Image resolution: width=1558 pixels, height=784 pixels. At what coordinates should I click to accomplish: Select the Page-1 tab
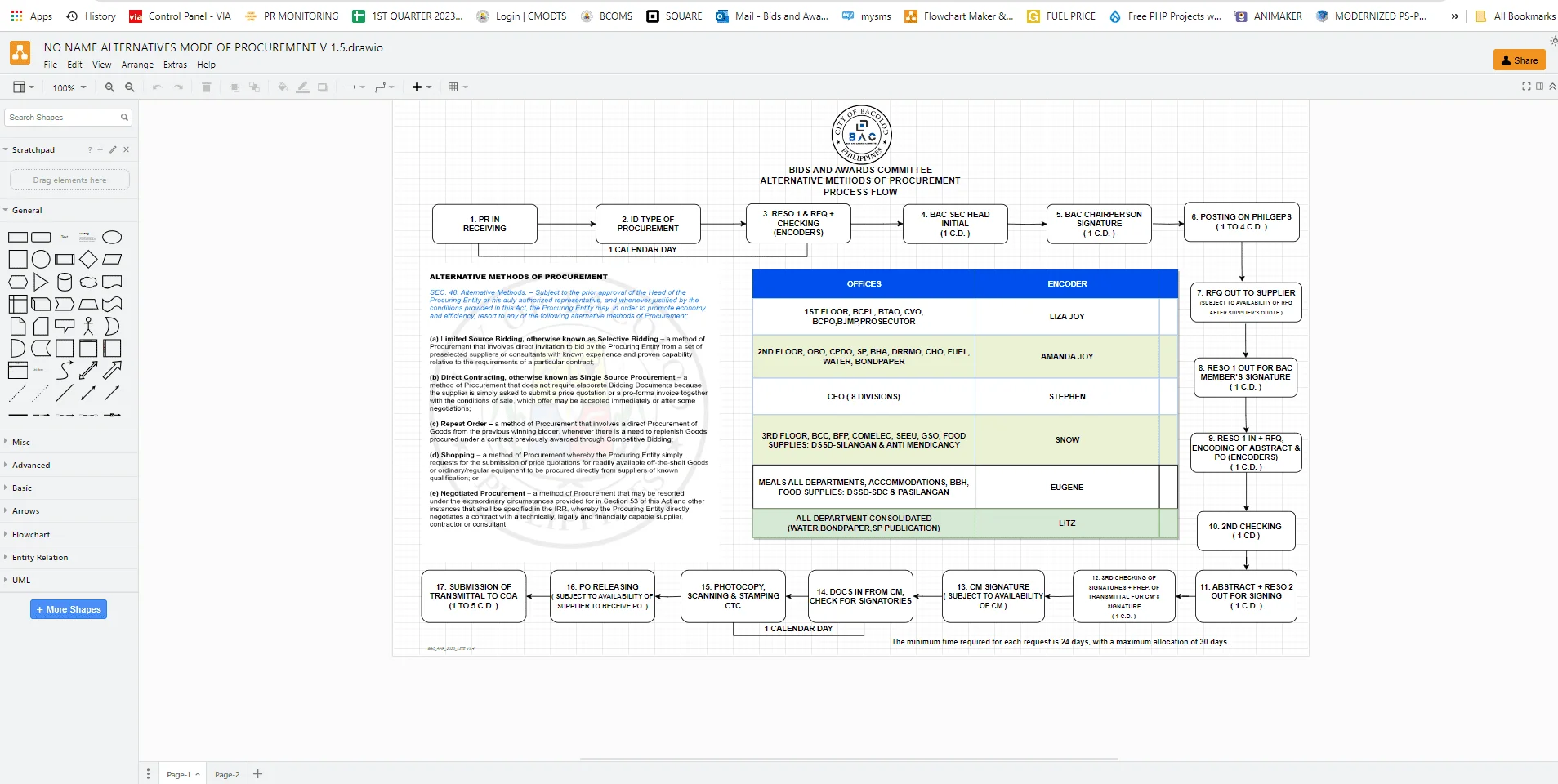pos(182,774)
